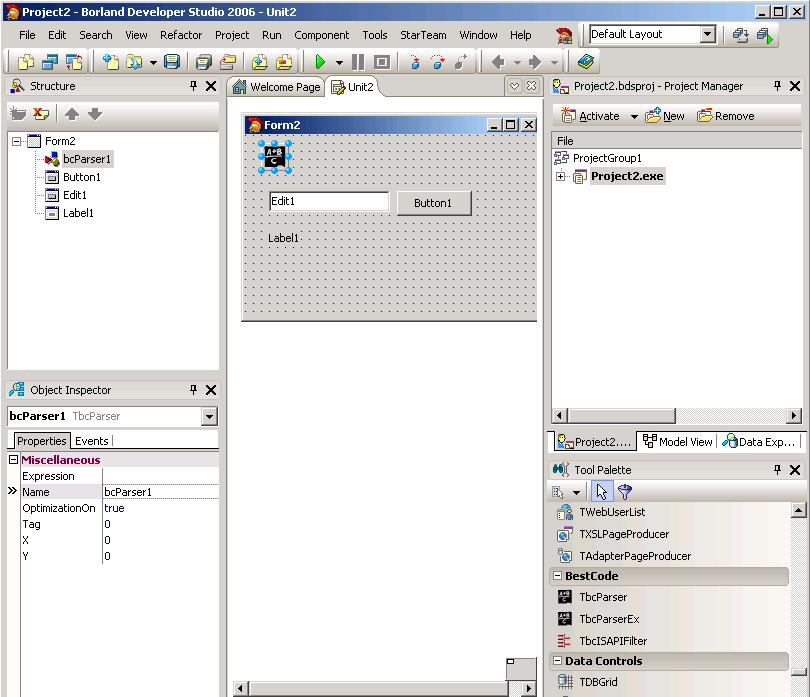Image resolution: width=810 pixels, height=697 pixels.
Task: Click the Button1 button on the form
Action: pyautogui.click(x=433, y=203)
